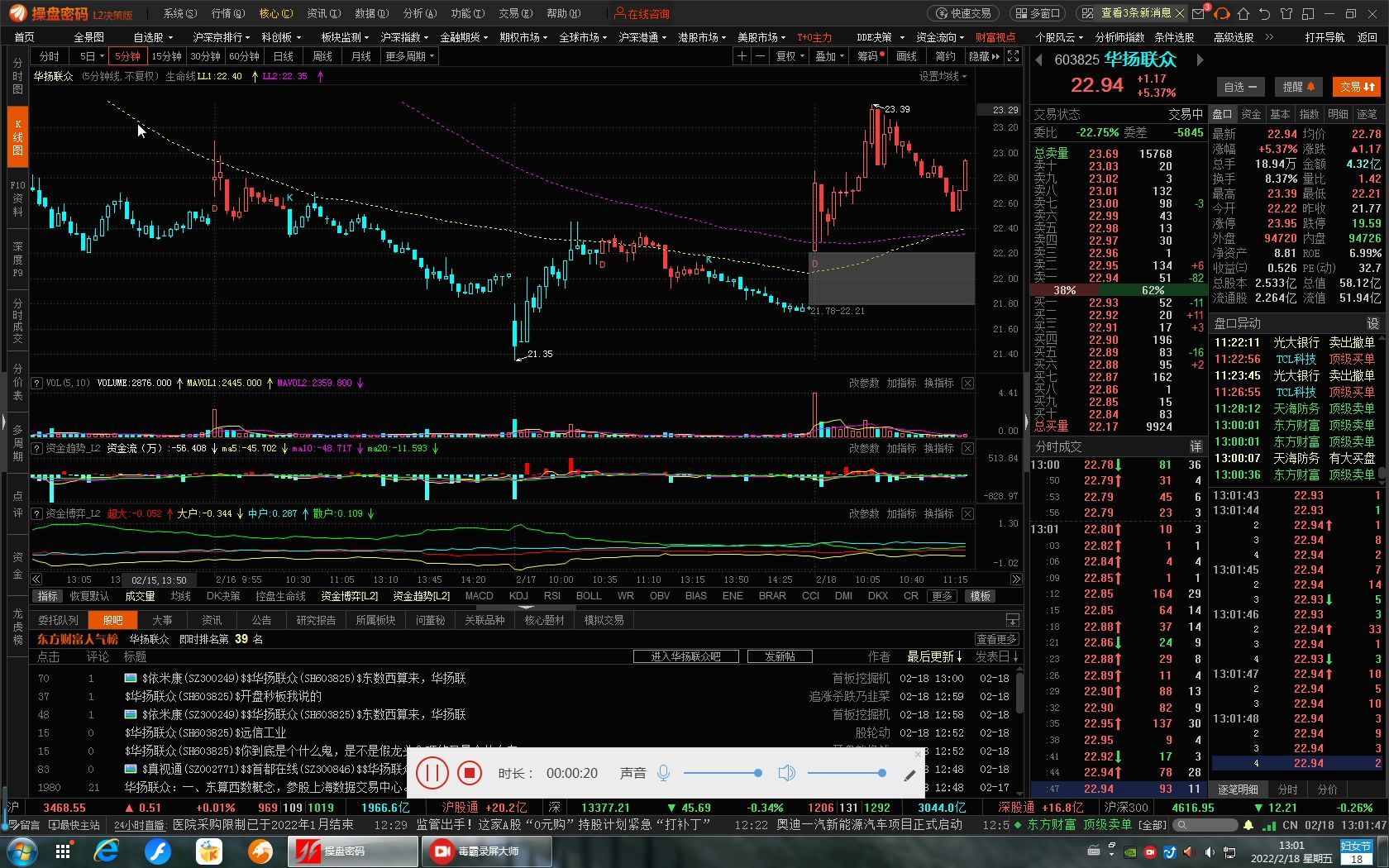
Task: Click 发新帖 new post button
Action: coord(780,656)
